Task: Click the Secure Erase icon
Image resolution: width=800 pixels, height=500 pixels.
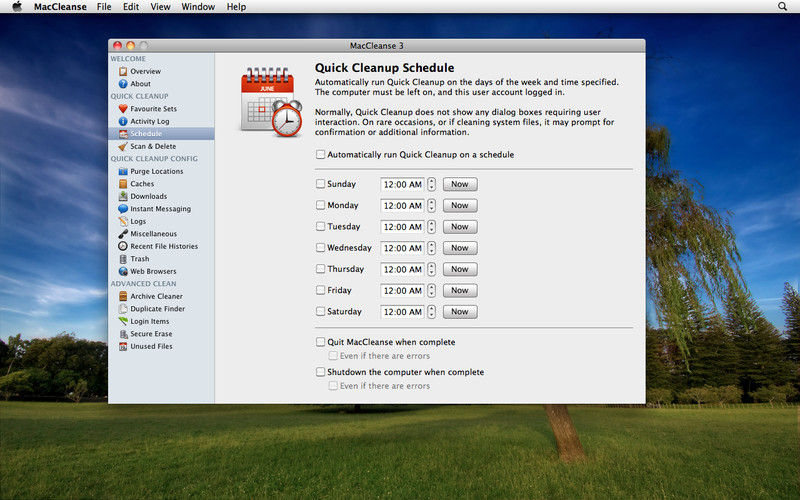Action: coord(123,334)
